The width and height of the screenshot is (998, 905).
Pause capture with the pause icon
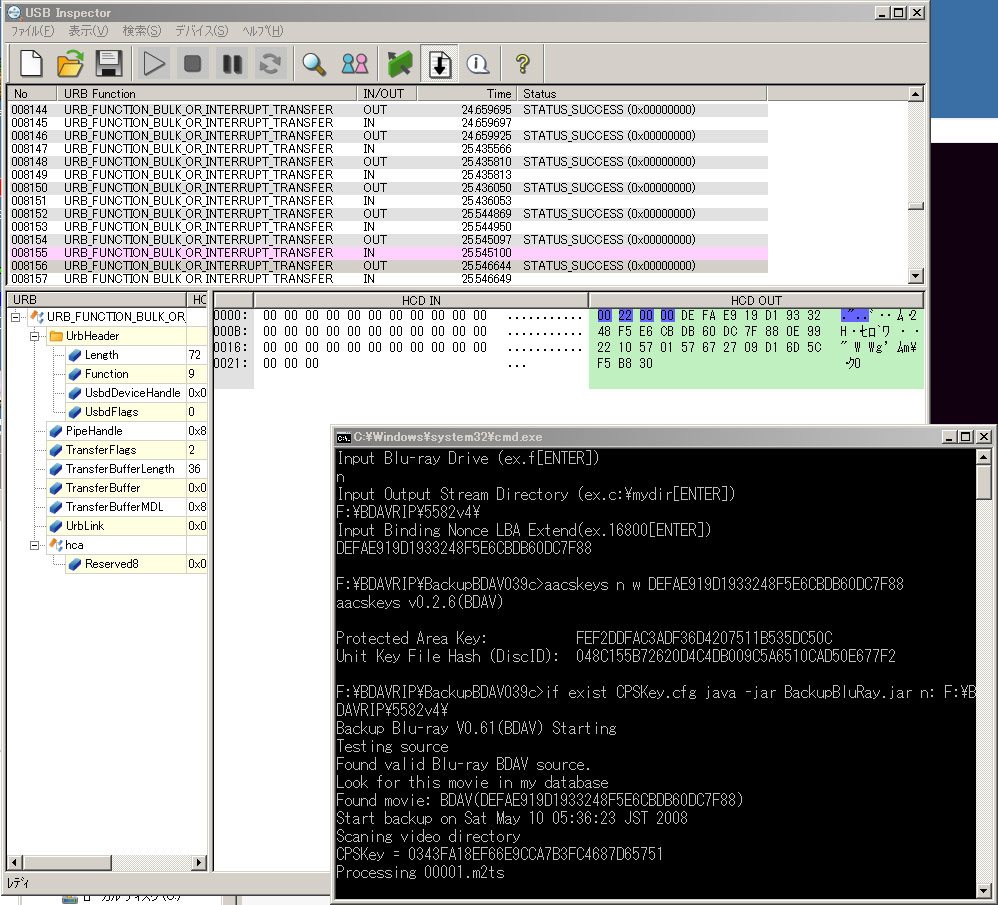coord(232,64)
